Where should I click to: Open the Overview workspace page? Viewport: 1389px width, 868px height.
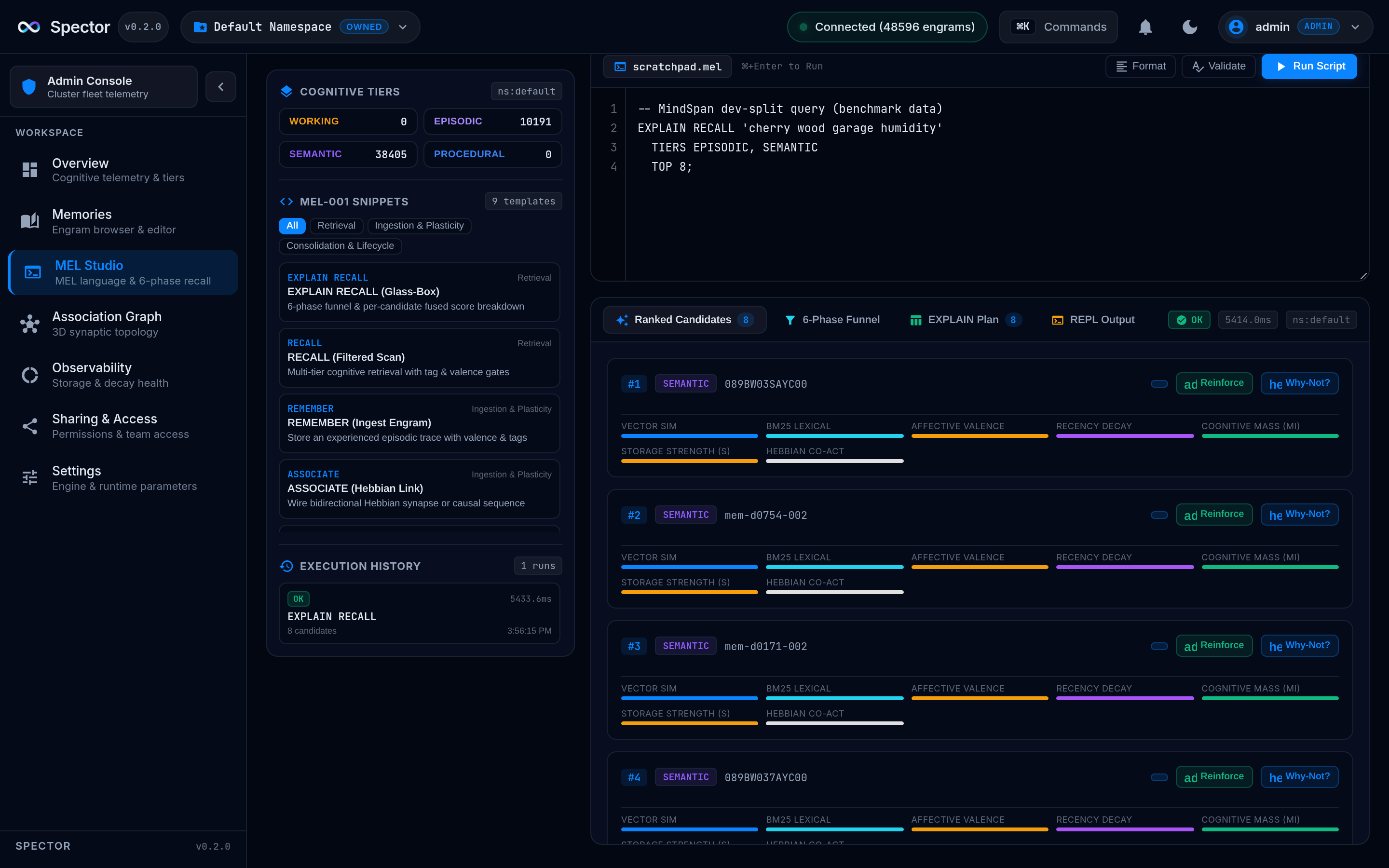pos(123,170)
